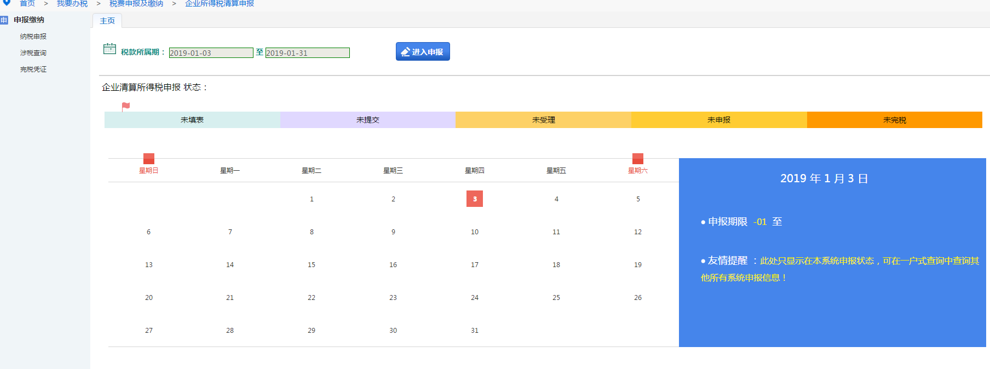
Task: Select calendar day 28
Action: tap(230, 330)
